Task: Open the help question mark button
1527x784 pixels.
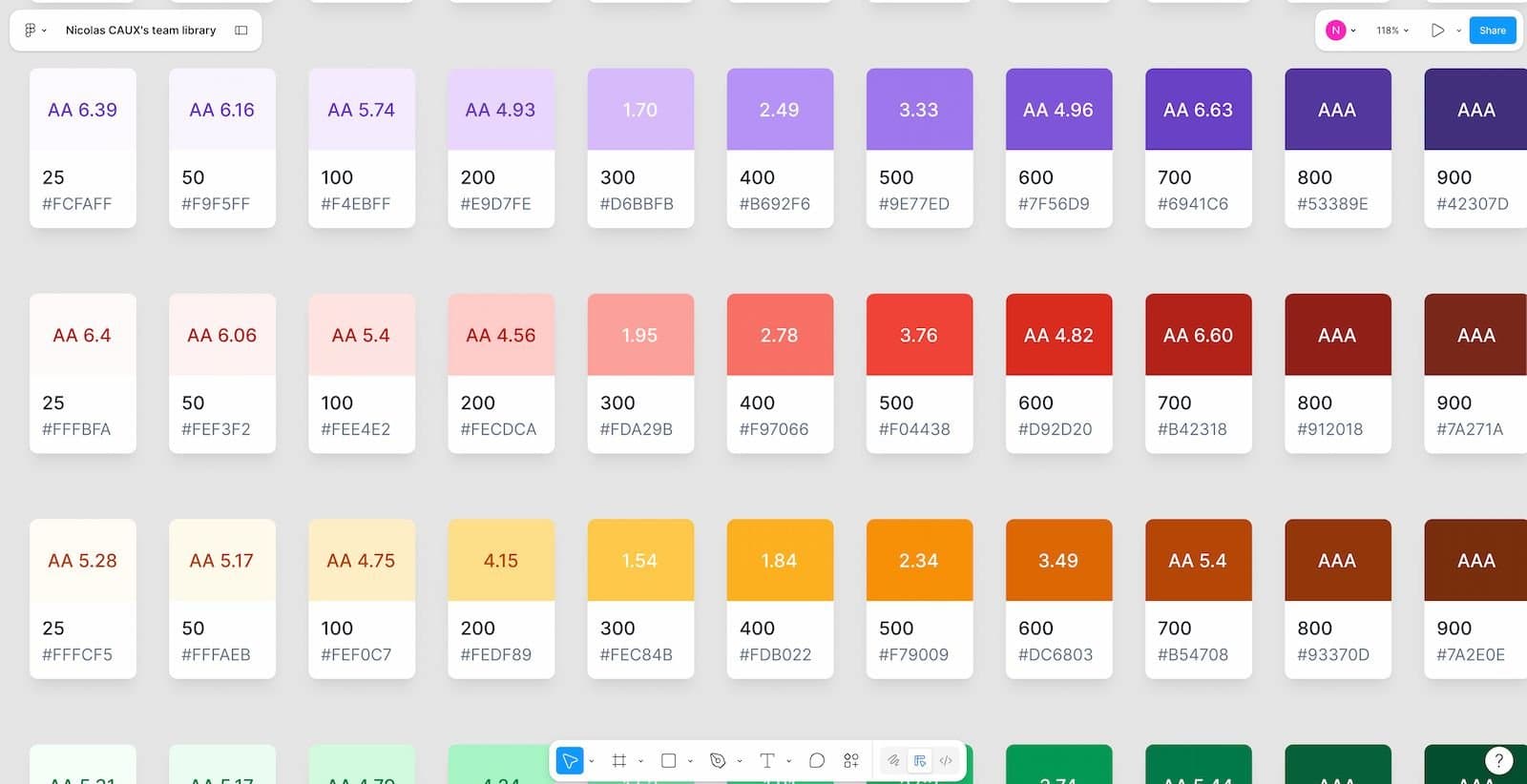Action: click(1498, 760)
